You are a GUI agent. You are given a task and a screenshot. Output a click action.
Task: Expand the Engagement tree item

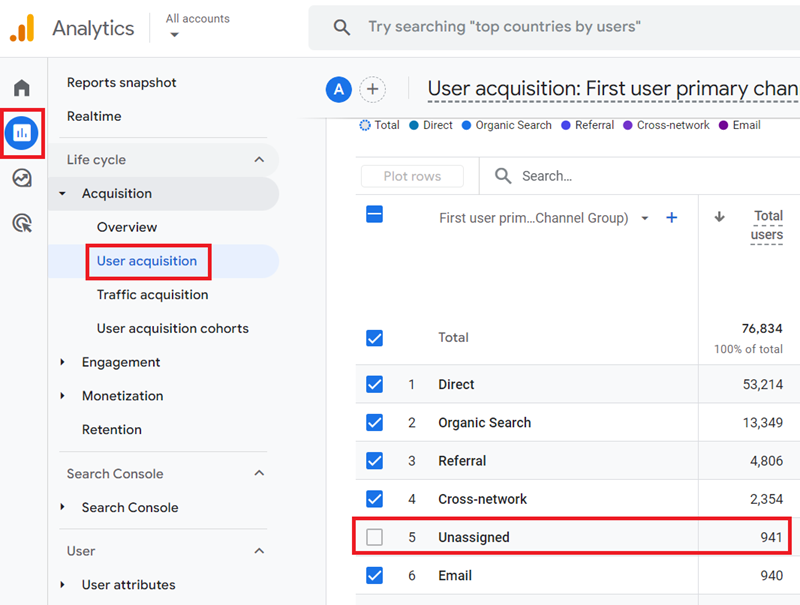(64, 362)
